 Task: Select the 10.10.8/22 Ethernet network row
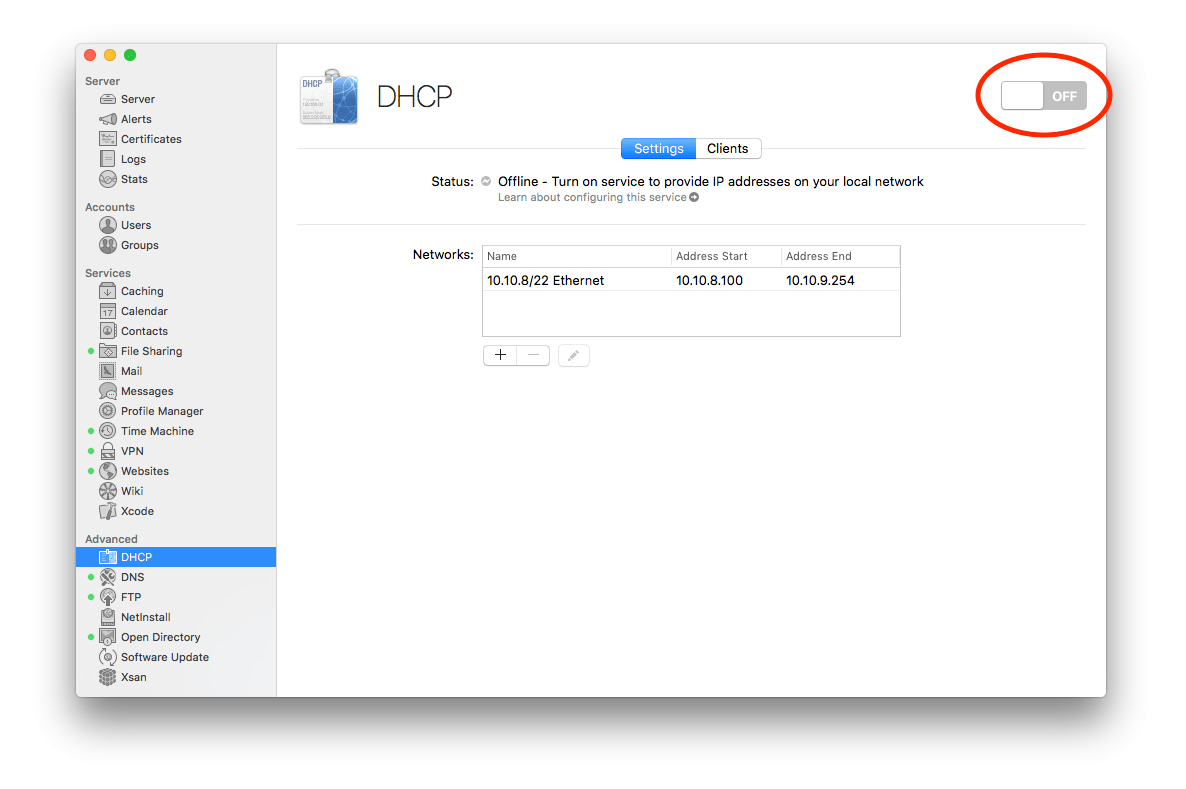click(x=691, y=280)
